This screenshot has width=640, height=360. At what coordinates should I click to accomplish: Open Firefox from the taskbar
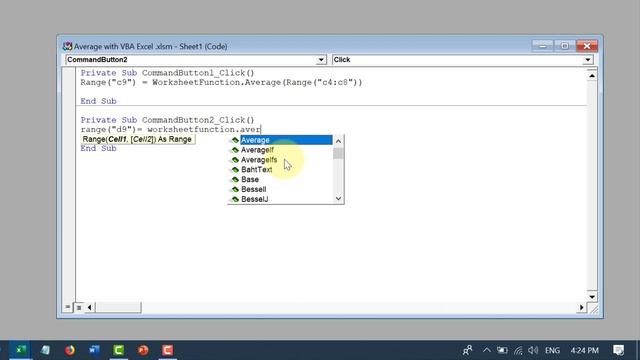(70, 350)
